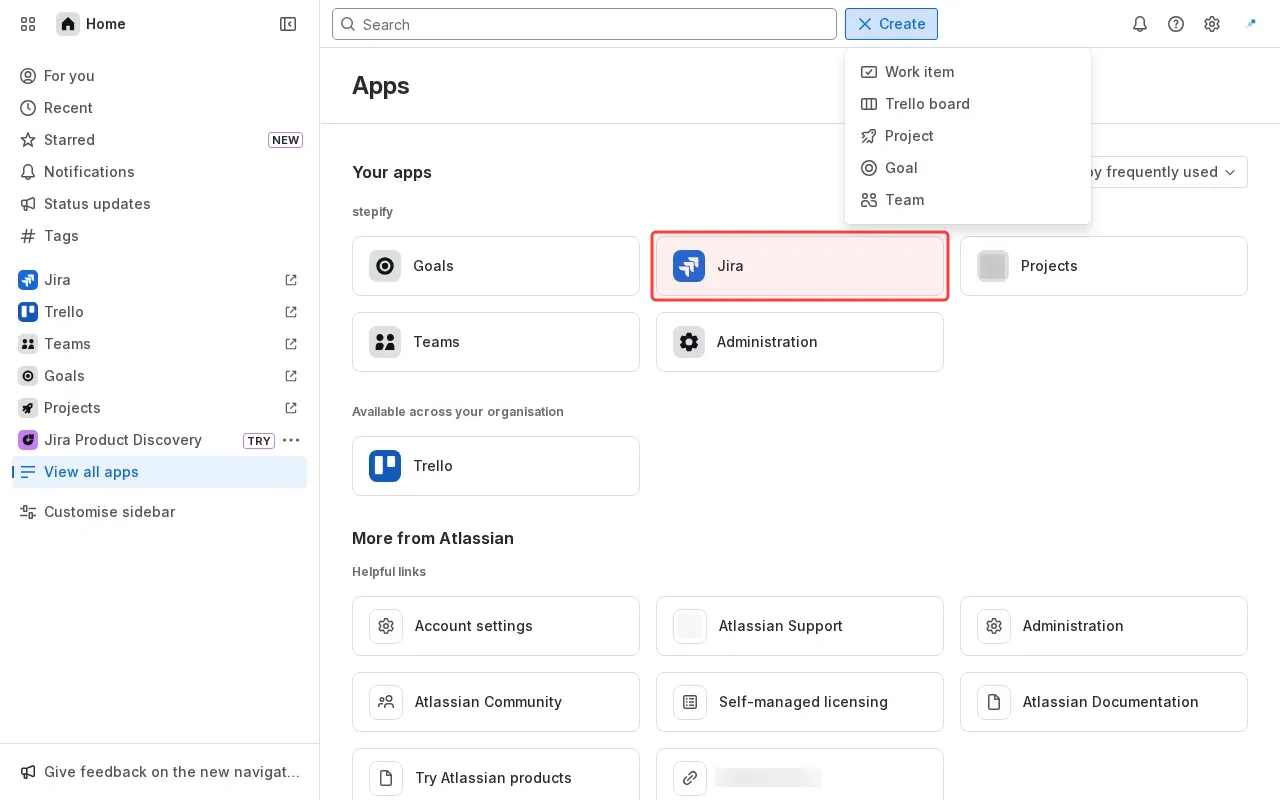Screen dimensions: 1280x800
Task: Open the Administration app tile
Action: tap(800, 342)
